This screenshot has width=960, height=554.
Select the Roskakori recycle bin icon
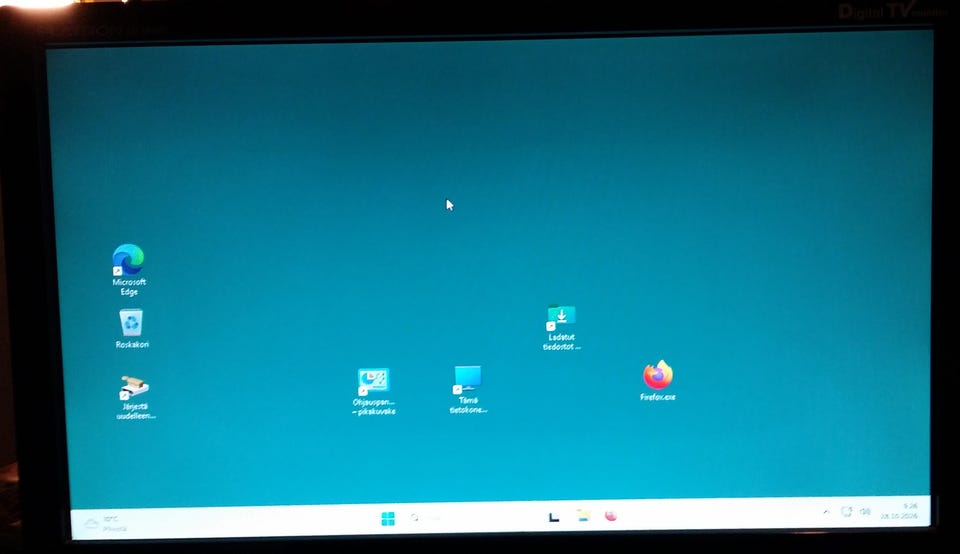point(132,329)
